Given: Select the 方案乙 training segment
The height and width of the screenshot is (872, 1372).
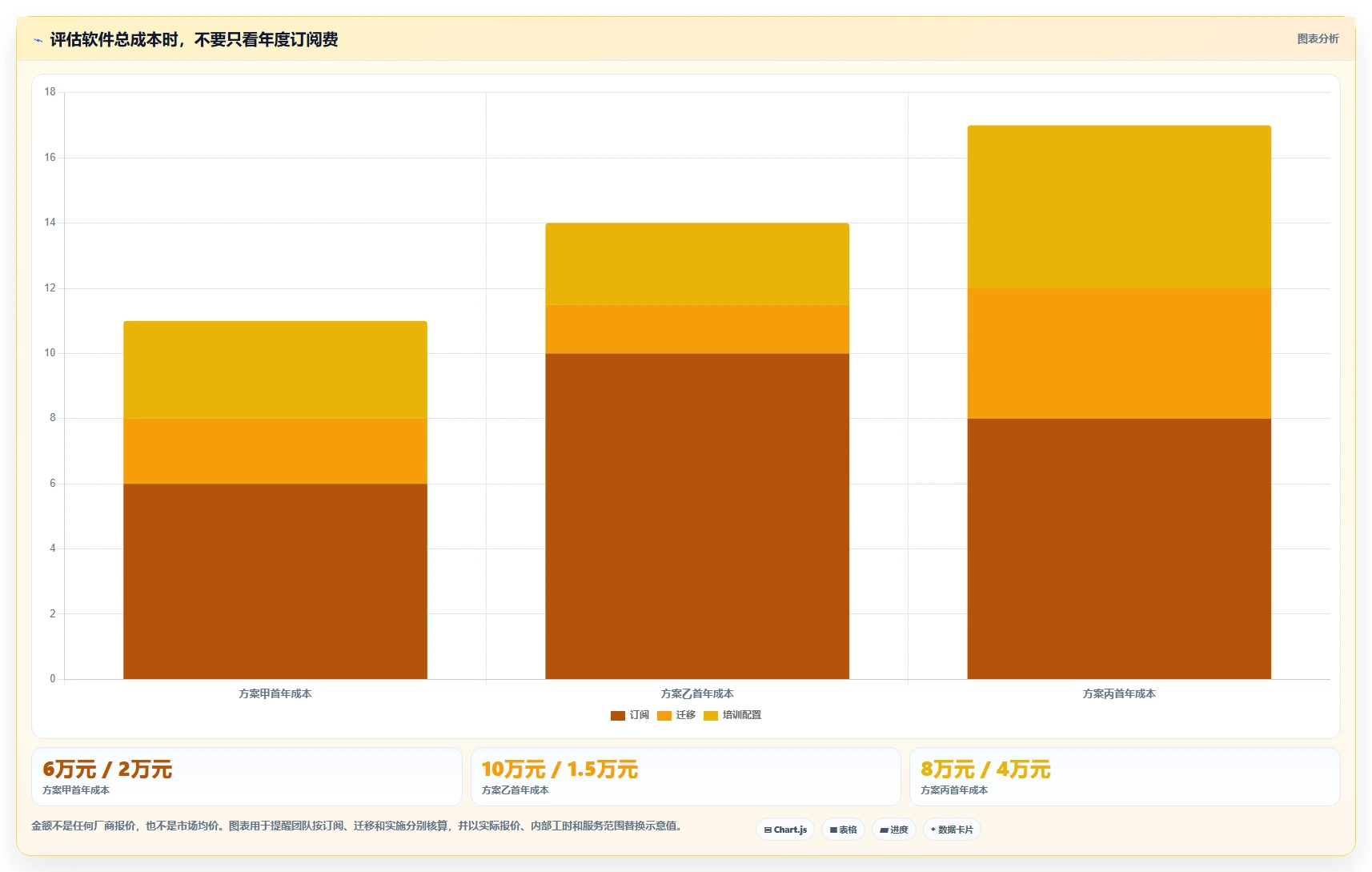Looking at the screenshot, I should 697,264.
